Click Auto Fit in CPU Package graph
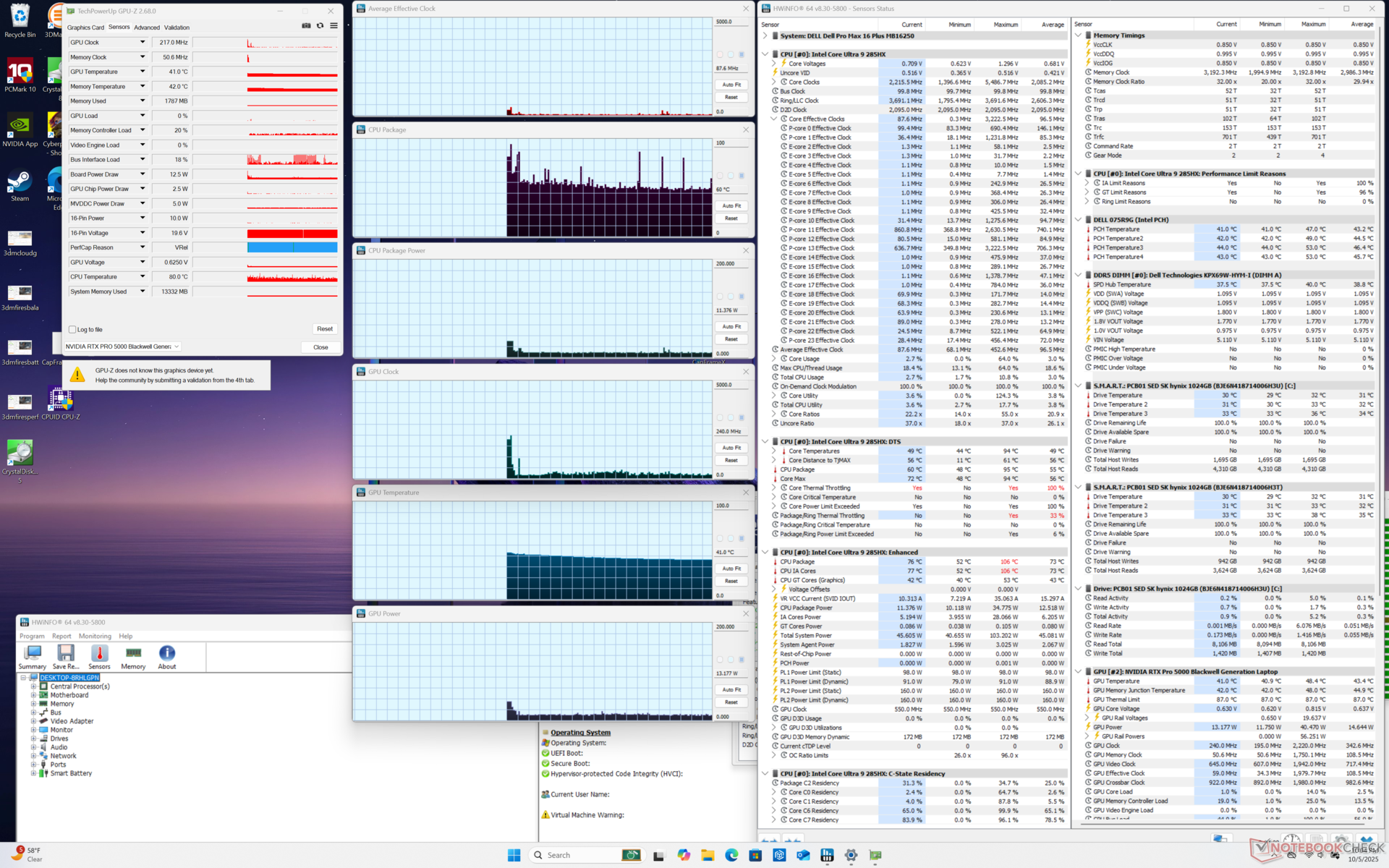Image resolution: width=1389 pixels, height=868 pixels. (731, 206)
